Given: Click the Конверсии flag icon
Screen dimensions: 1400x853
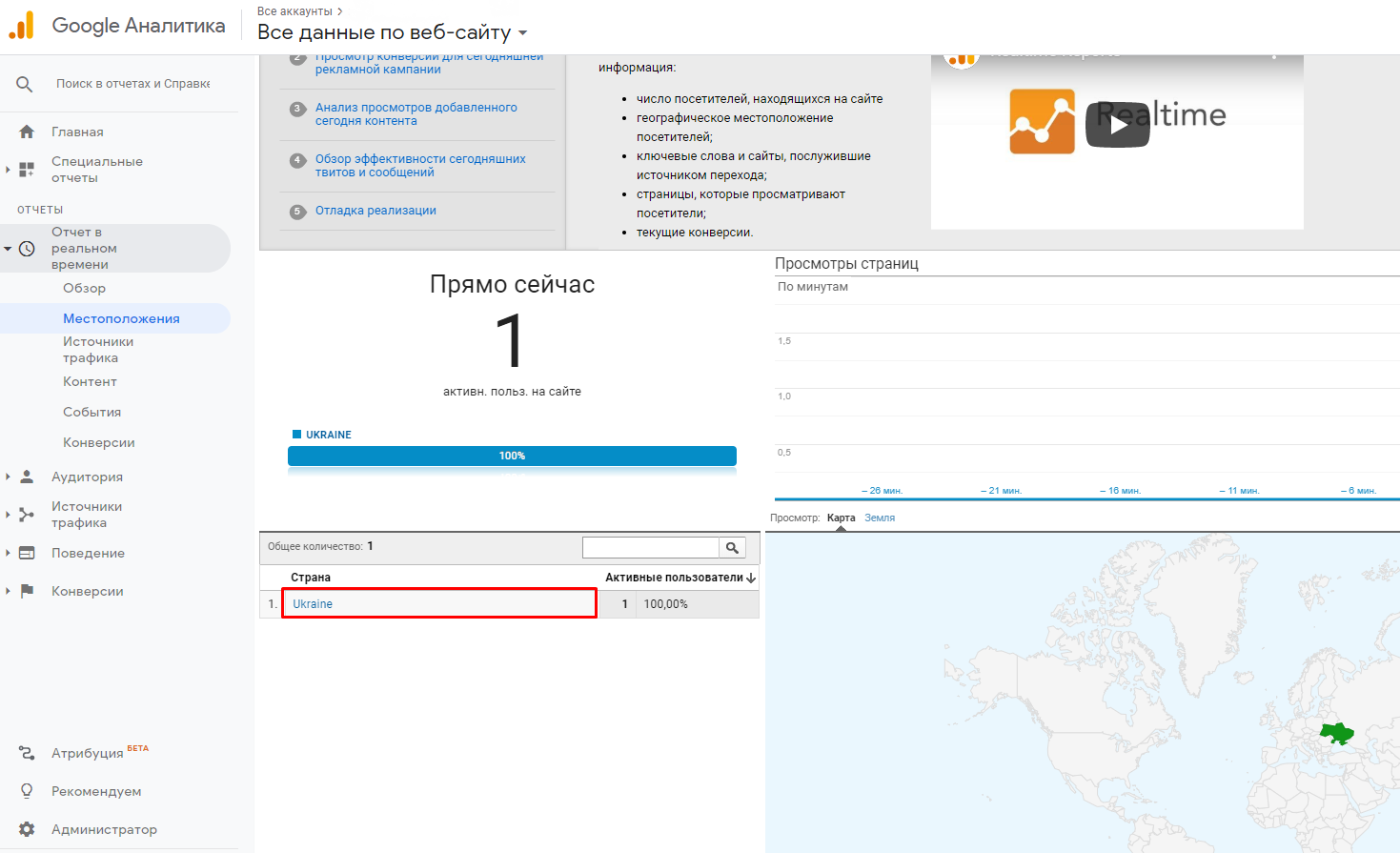Looking at the screenshot, I should pos(26,591).
